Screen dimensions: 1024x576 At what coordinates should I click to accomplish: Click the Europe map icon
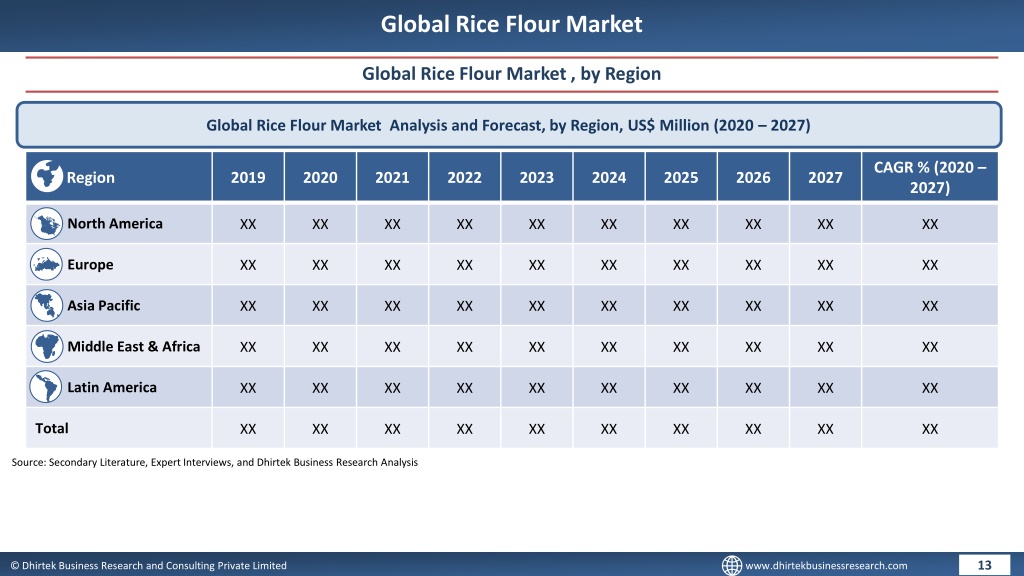[46, 264]
